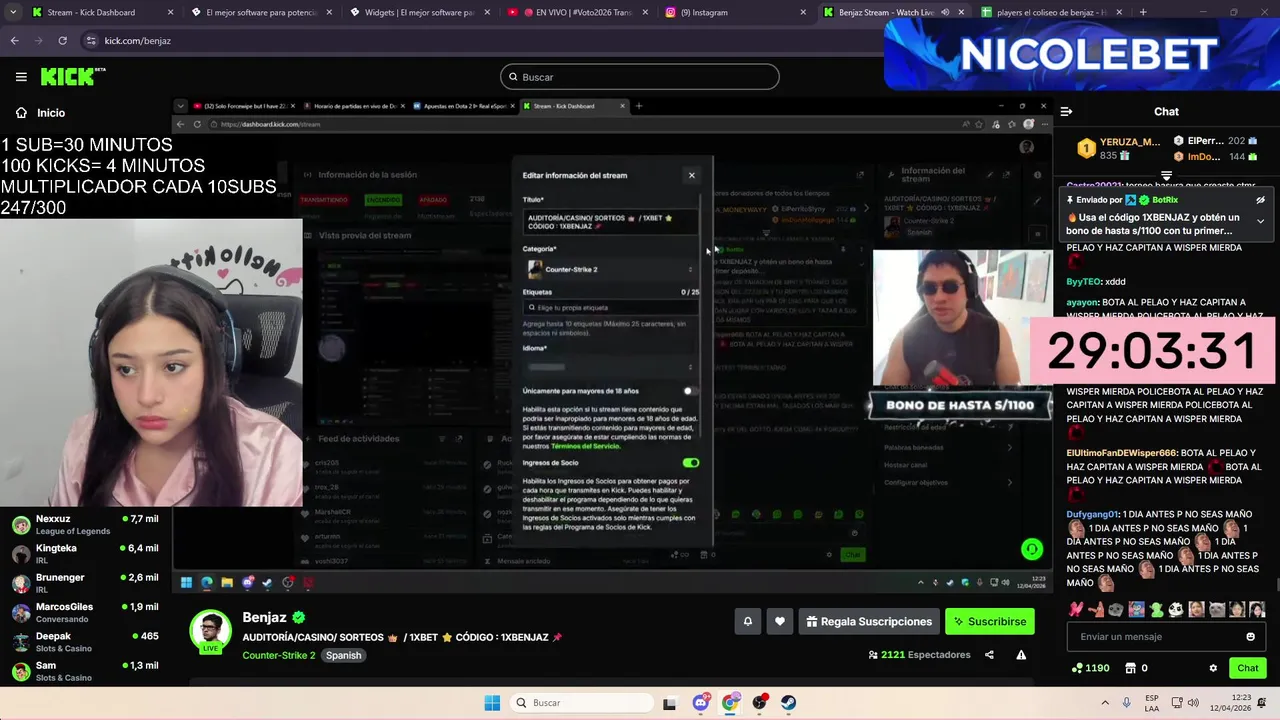Toggle the notification bell for Benjaz
The height and width of the screenshot is (720, 1280).
(747, 621)
